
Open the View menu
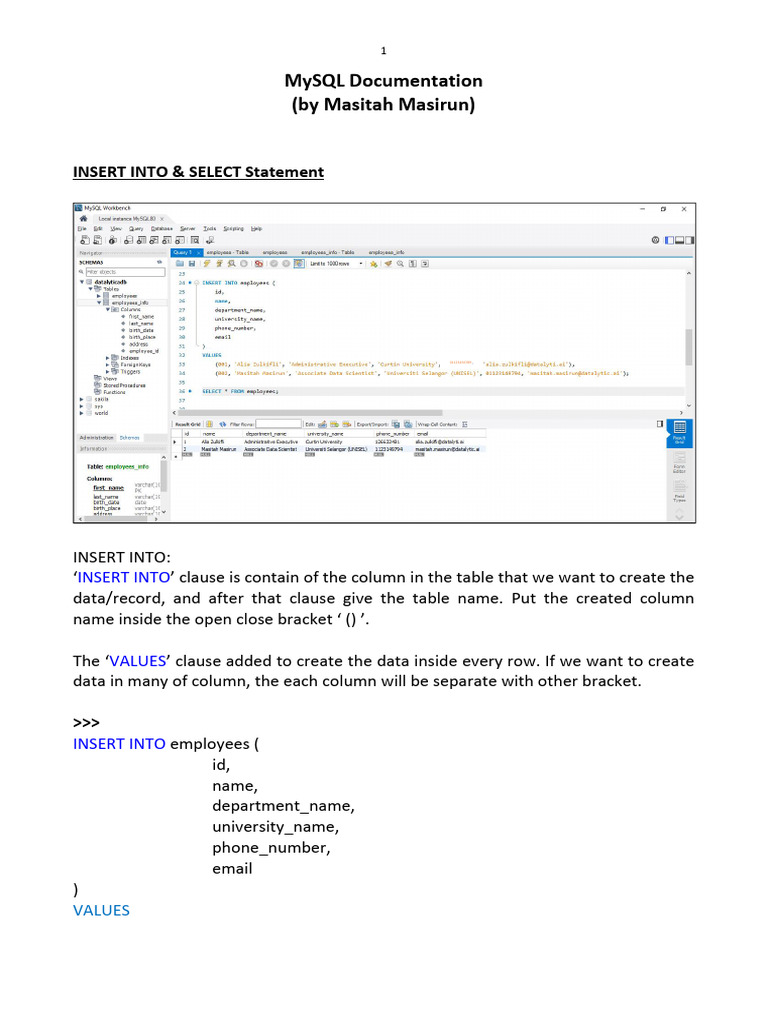pos(116,229)
